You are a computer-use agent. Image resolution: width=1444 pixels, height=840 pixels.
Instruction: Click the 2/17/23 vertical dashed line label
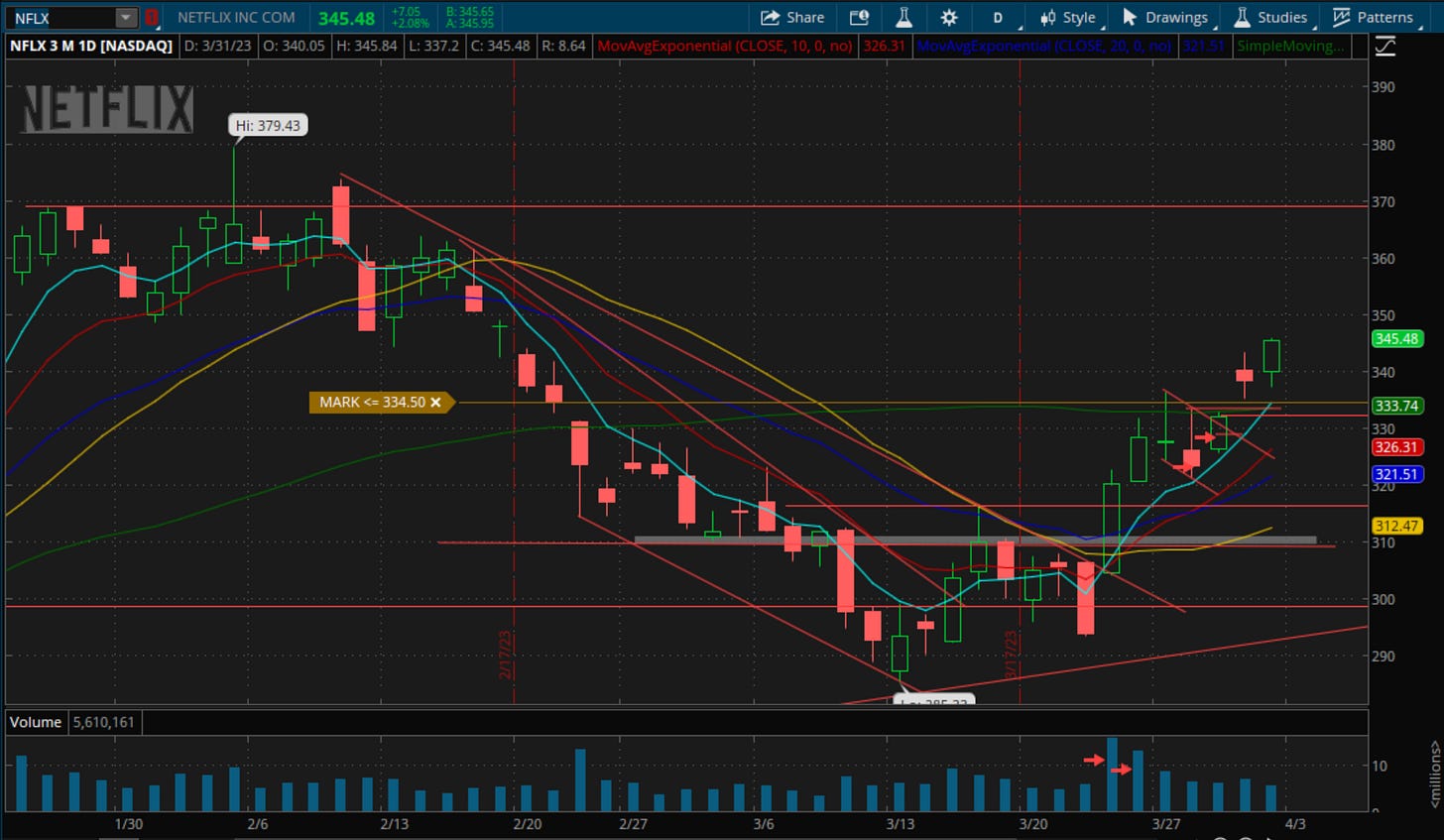(505, 655)
